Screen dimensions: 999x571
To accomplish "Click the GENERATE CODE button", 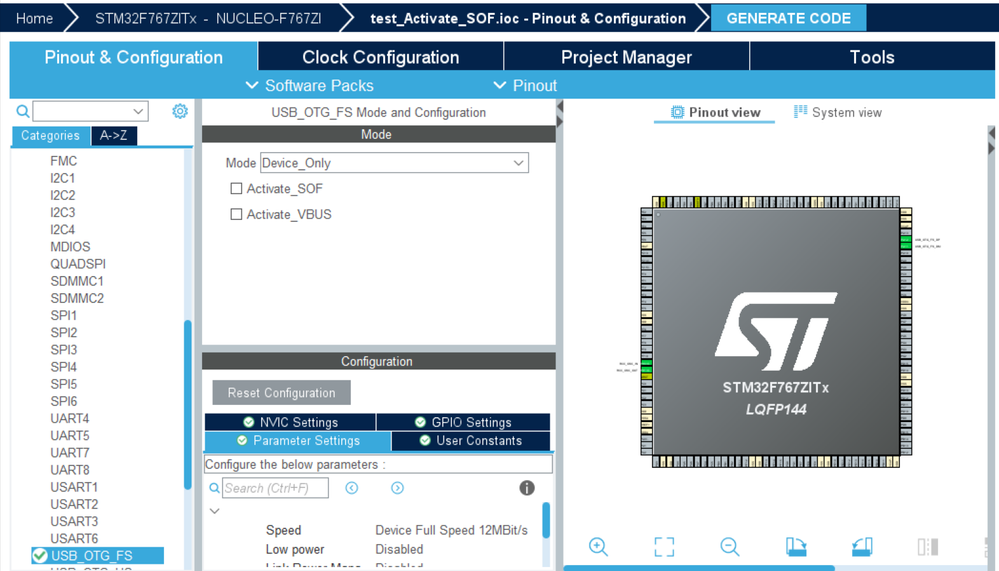I will (x=788, y=18).
